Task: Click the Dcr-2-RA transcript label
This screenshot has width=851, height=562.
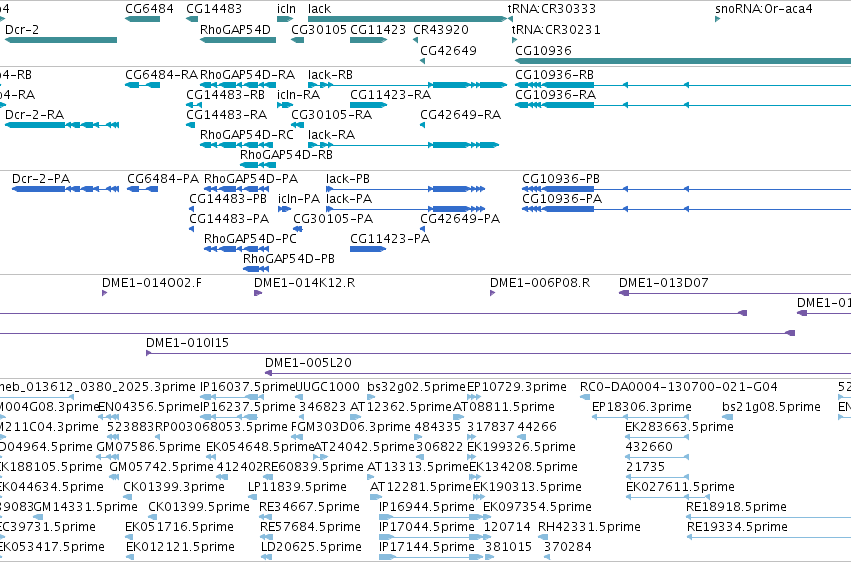Action: point(34,115)
